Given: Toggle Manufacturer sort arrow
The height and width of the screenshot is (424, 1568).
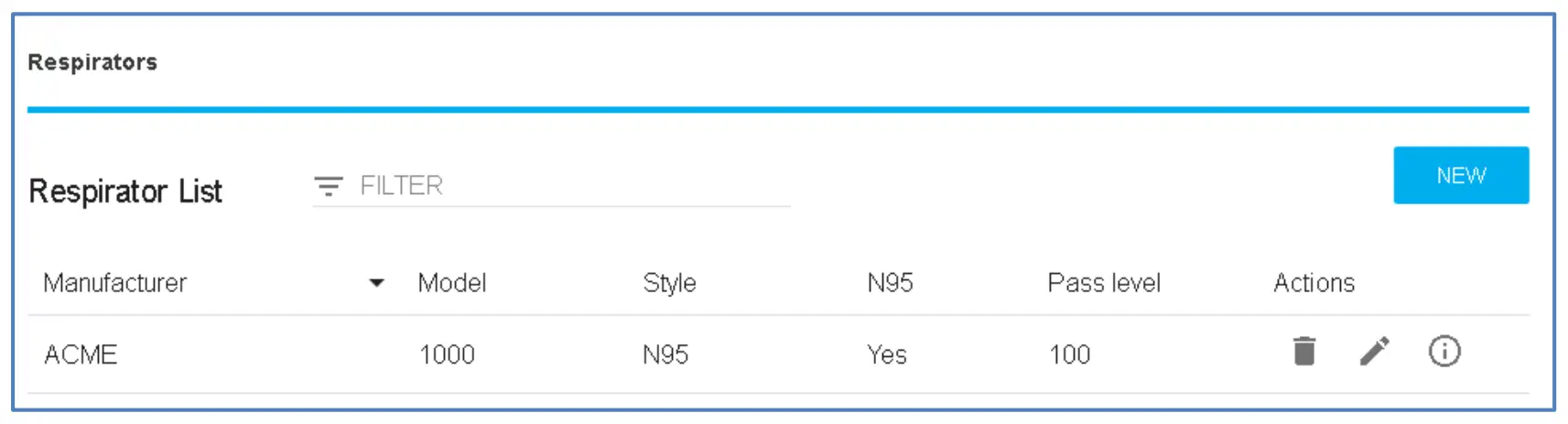Looking at the screenshot, I should [x=376, y=283].
